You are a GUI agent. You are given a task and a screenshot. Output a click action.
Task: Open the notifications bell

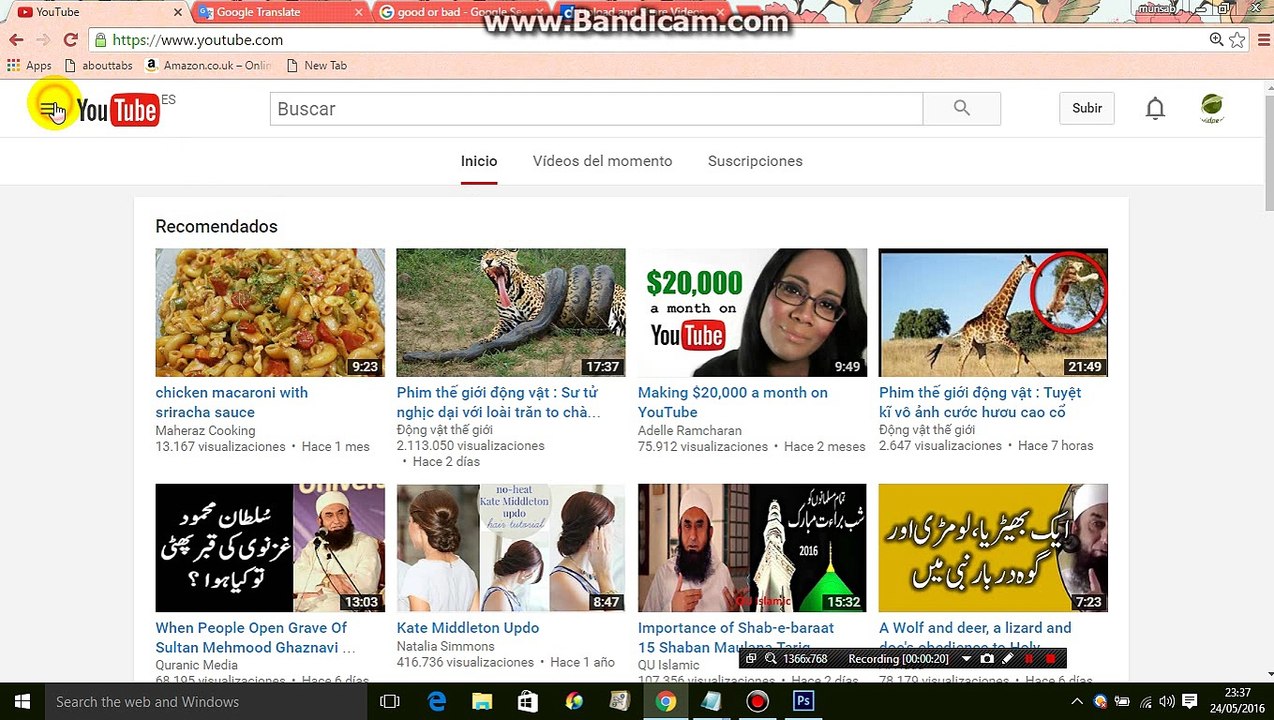(1155, 108)
